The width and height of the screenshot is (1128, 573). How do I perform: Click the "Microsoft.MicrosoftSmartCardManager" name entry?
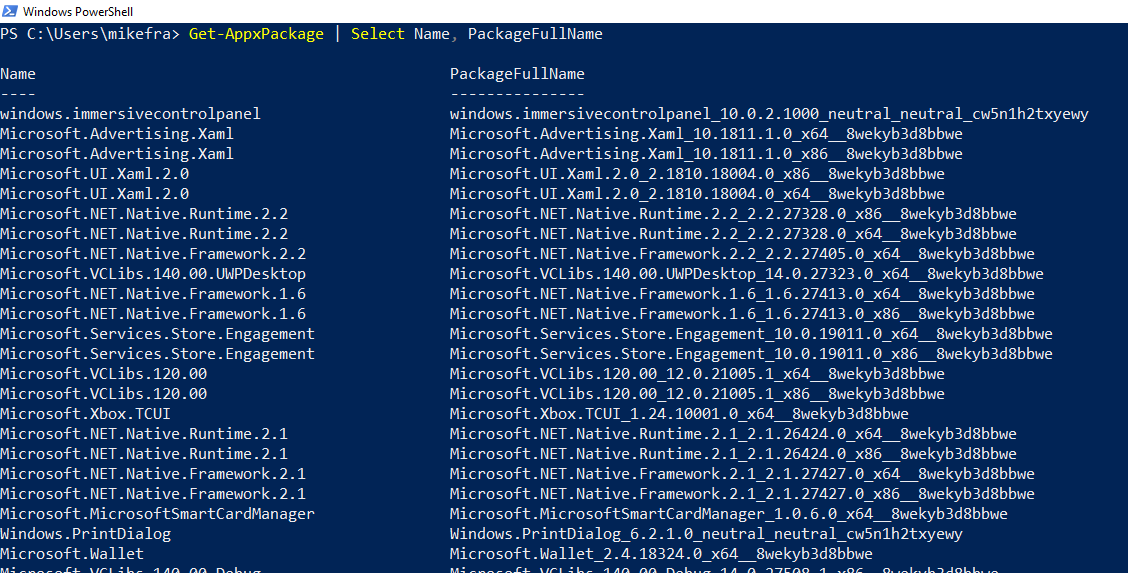click(x=158, y=514)
